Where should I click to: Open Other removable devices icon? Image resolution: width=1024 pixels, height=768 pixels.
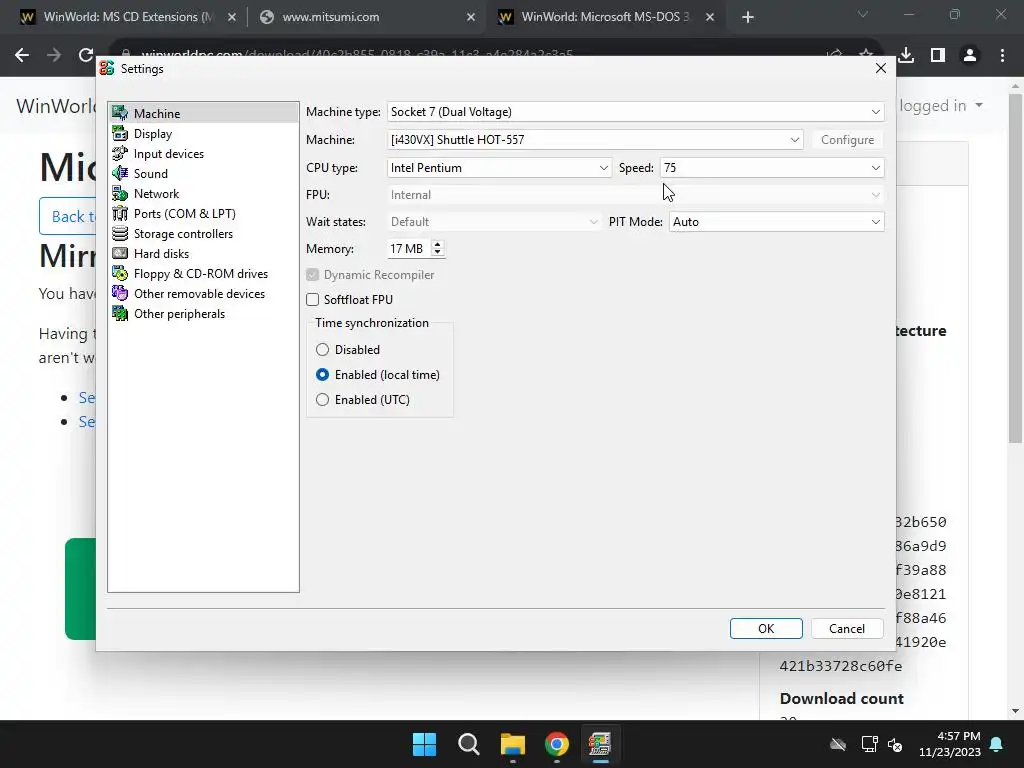tap(120, 293)
